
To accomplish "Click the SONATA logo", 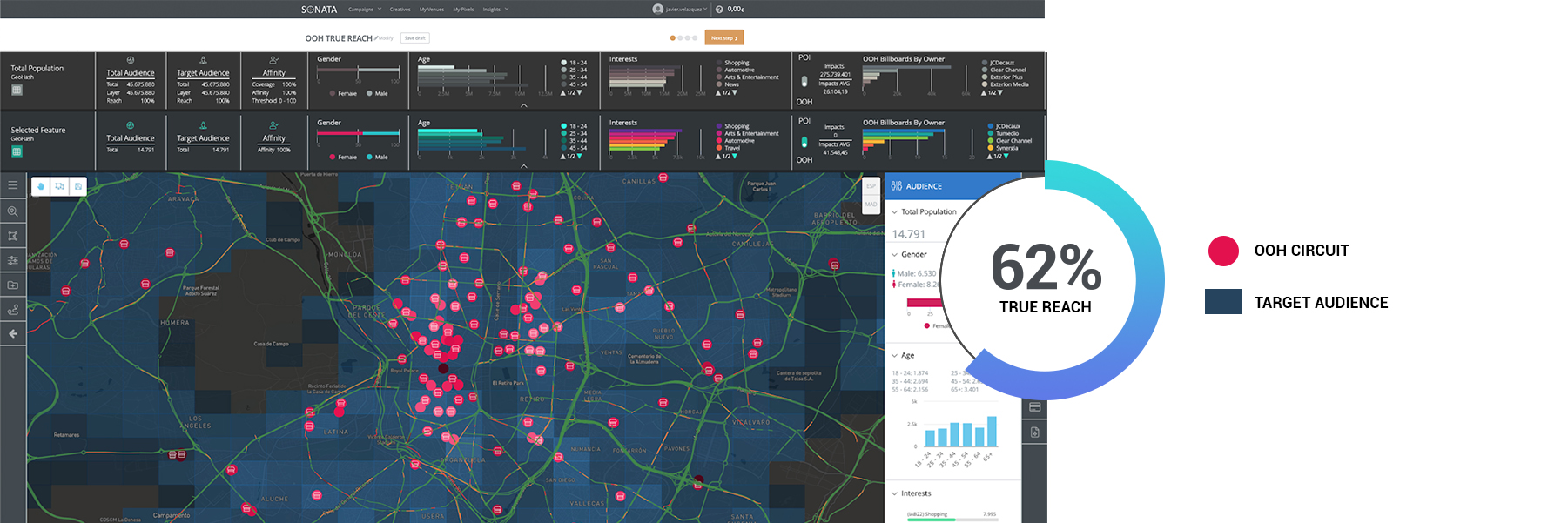I will (319, 10).
